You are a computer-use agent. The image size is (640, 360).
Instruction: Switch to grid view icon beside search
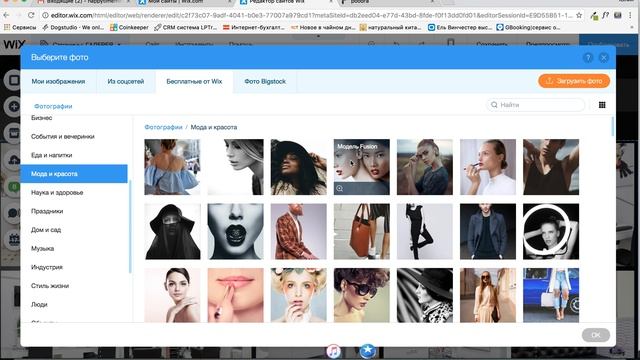pyautogui.click(x=602, y=105)
